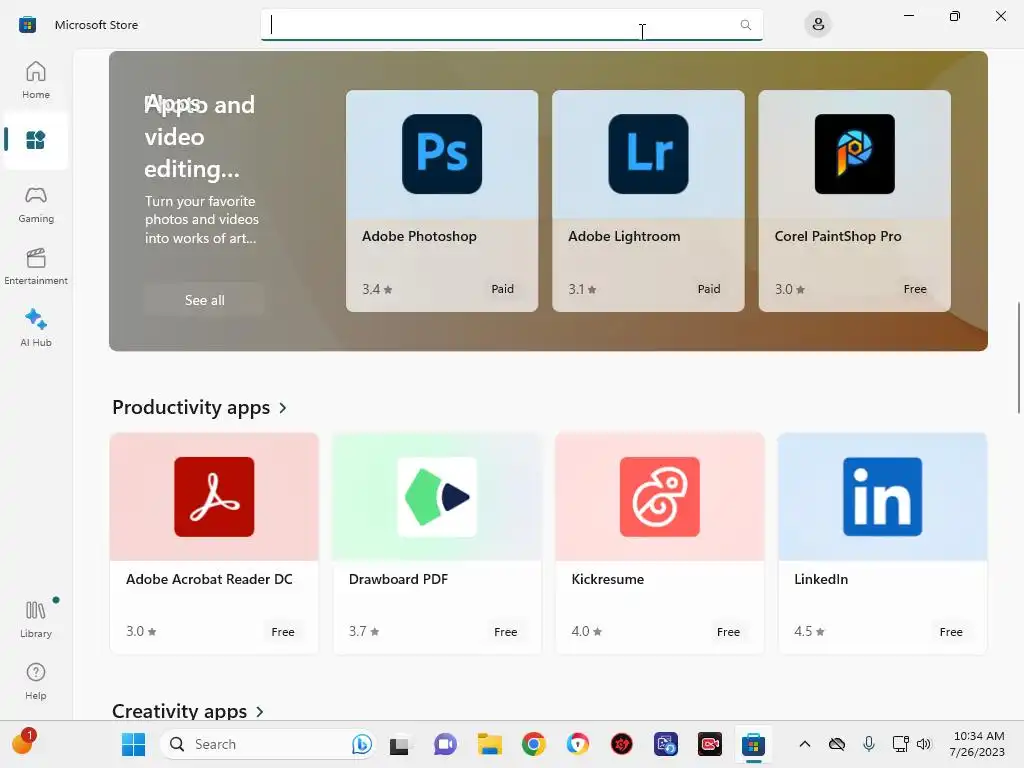Expand the Creativity apps section chevron

[260, 712]
